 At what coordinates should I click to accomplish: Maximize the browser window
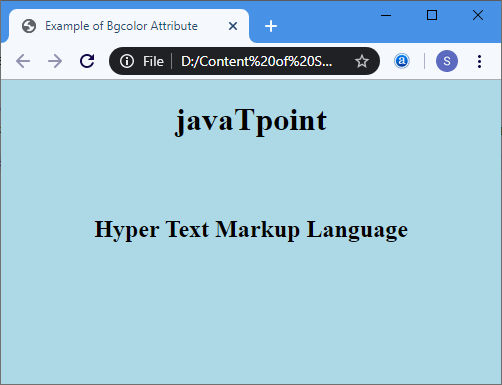pyautogui.click(x=432, y=15)
